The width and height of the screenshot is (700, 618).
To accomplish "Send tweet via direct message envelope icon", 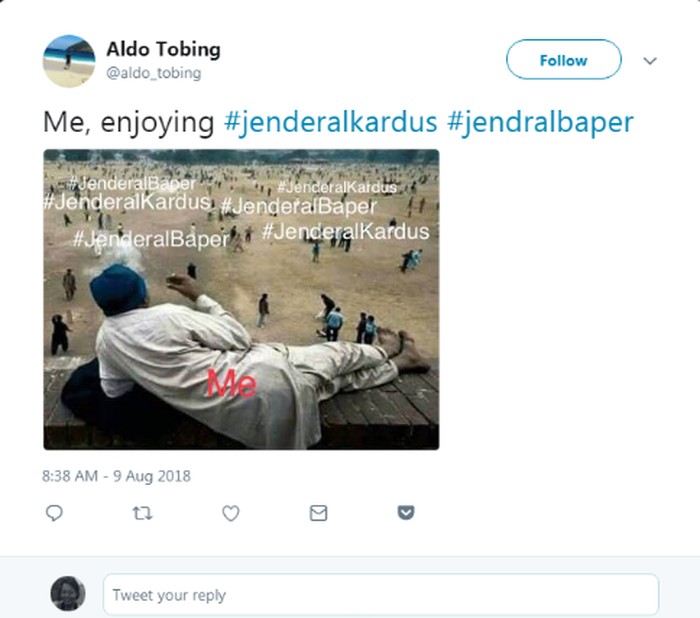I will click(318, 513).
